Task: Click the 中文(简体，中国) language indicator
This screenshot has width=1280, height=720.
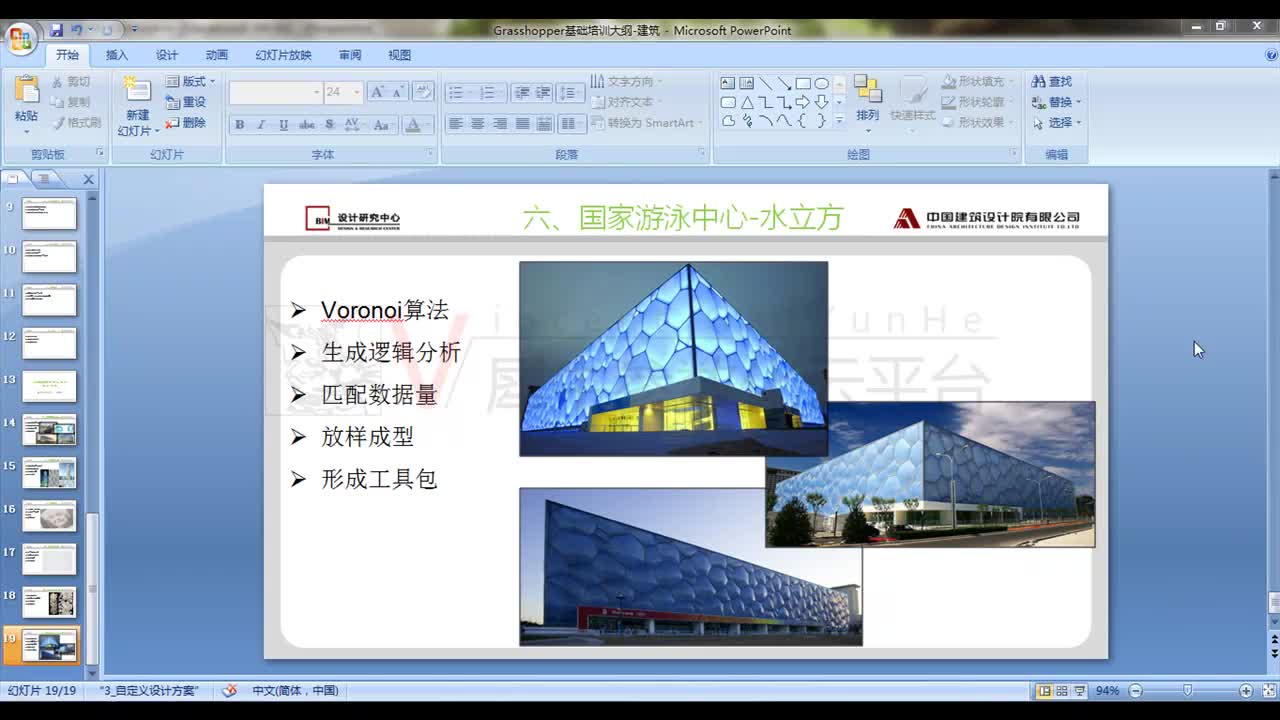Action: point(295,691)
